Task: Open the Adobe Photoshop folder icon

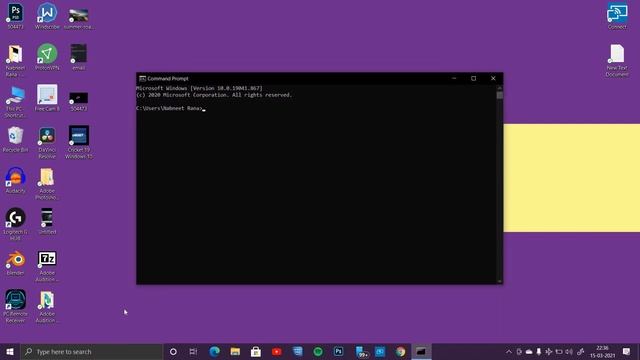Action: click(x=47, y=184)
